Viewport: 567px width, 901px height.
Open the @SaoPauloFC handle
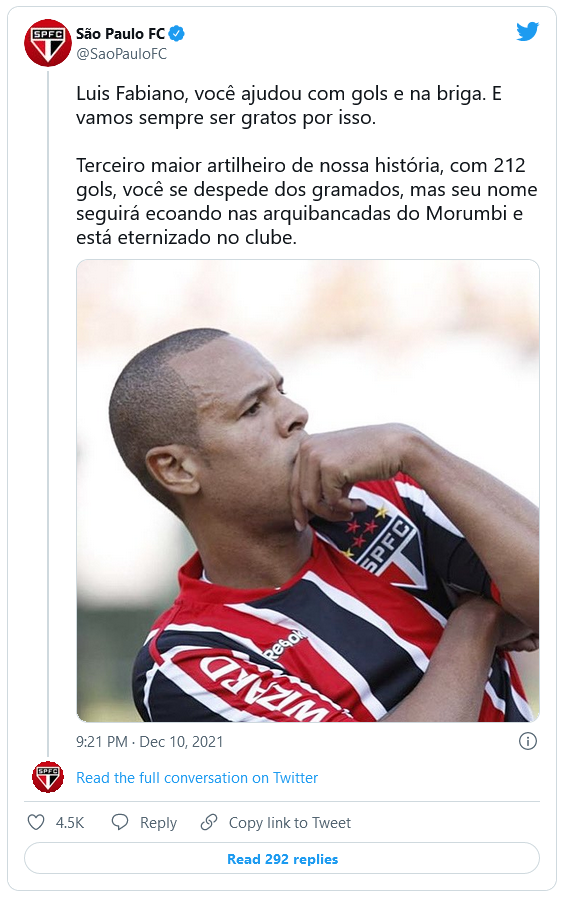click(121, 54)
